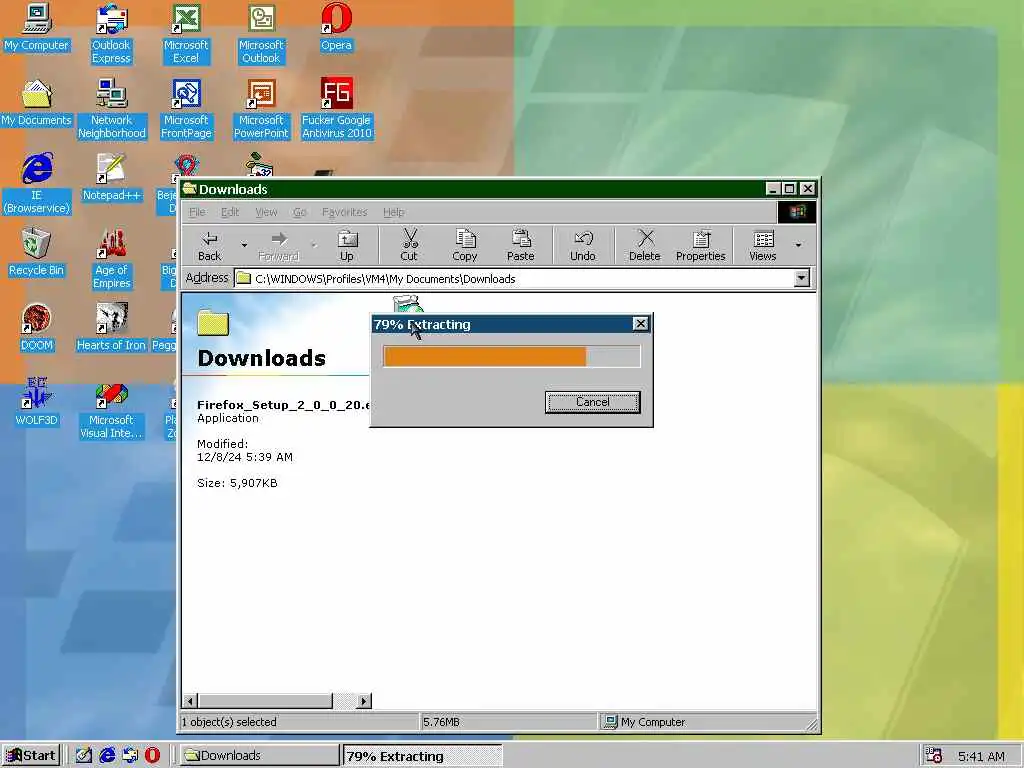1024x768 pixels.
Task: Open the Address bar dropdown
Action: click(801, 278)
